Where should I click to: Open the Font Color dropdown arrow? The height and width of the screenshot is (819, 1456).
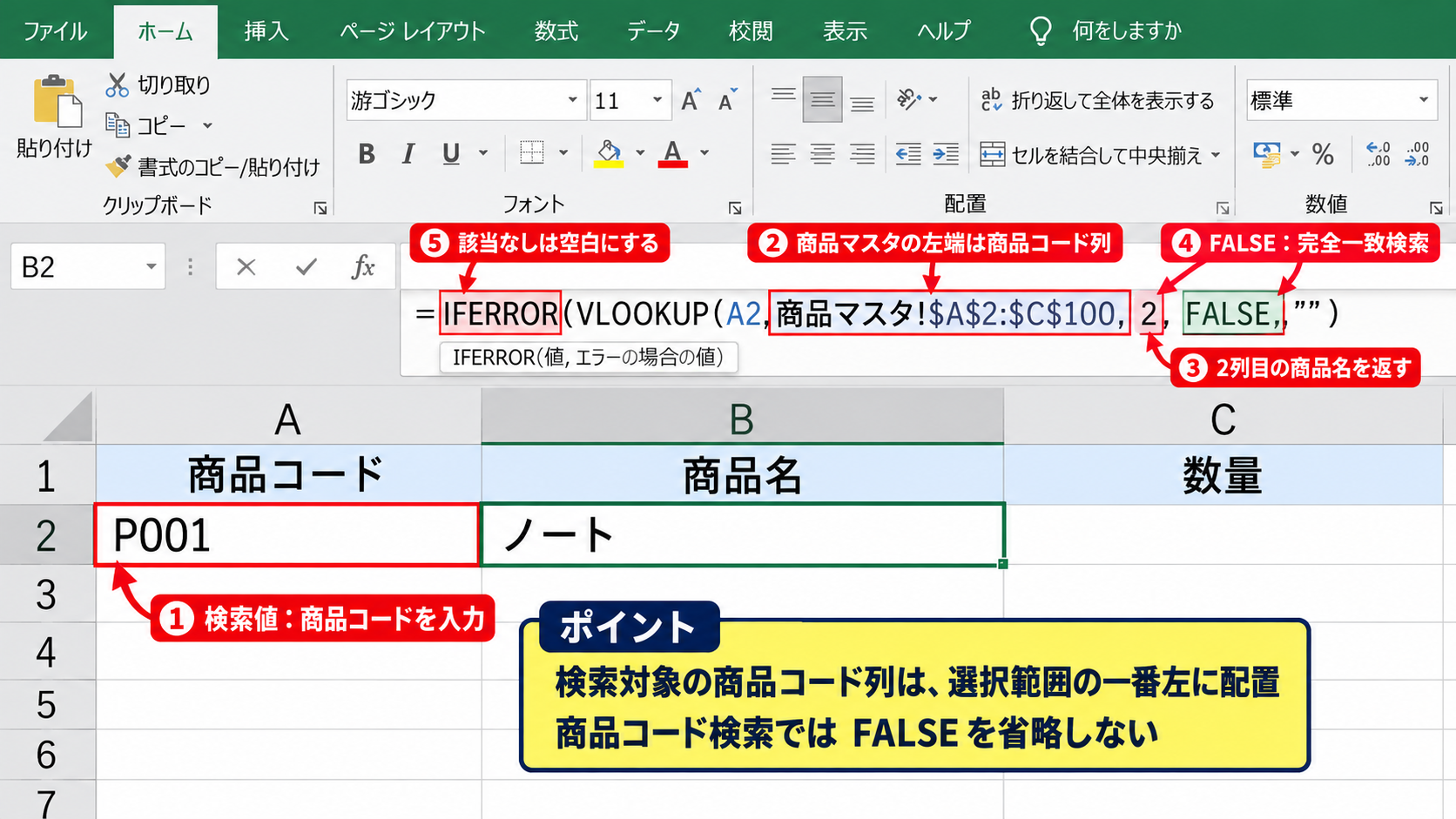pos(704,153)
